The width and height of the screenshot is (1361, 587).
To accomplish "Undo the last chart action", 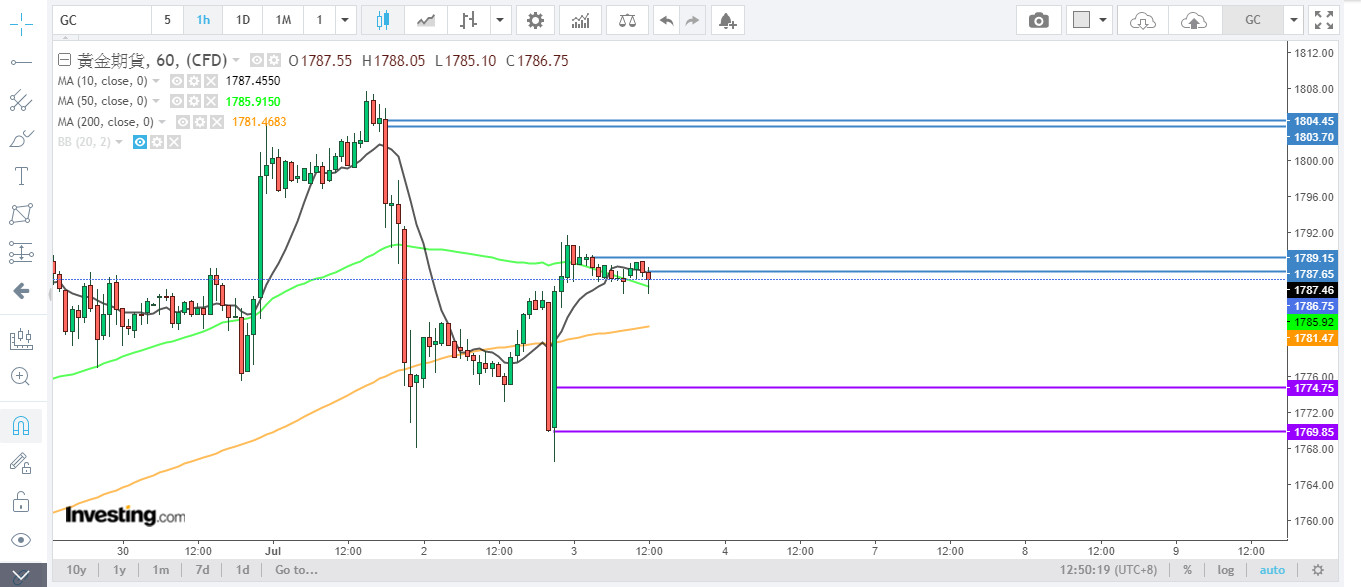I will [x=666, y=20].
